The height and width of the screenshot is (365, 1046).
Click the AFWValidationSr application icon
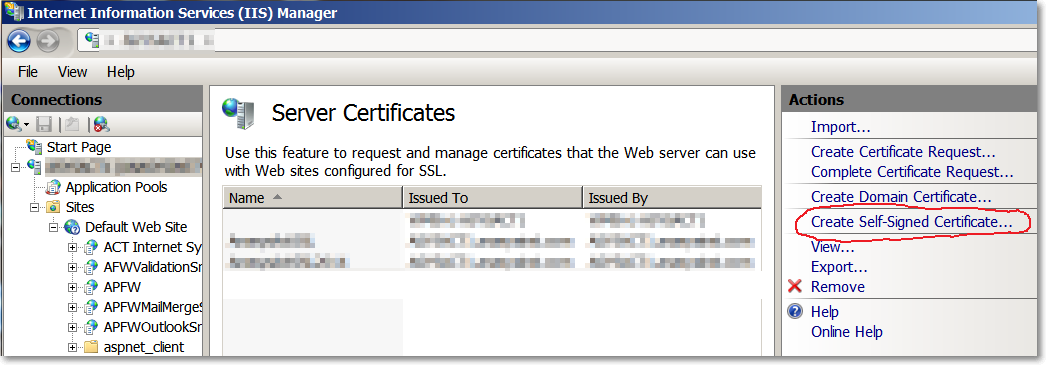pos(91,268)
